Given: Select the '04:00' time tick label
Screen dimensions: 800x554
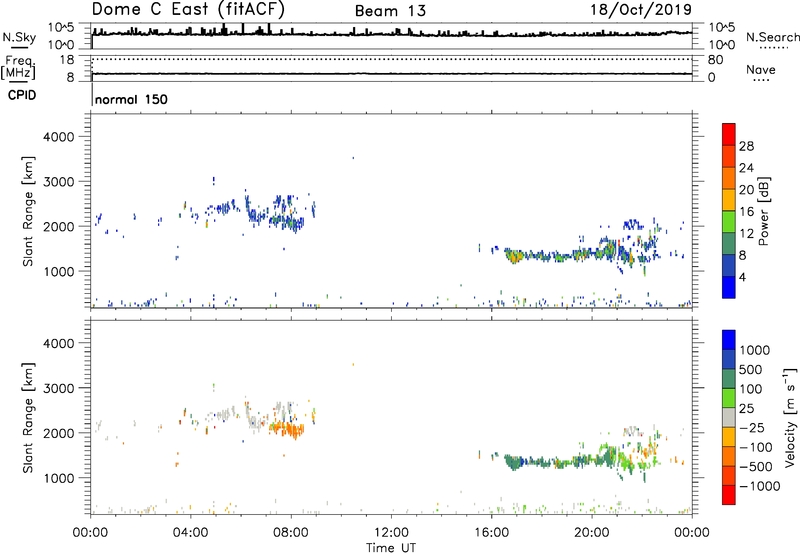Looking at the screenshot, I should (x=190, y=533).
